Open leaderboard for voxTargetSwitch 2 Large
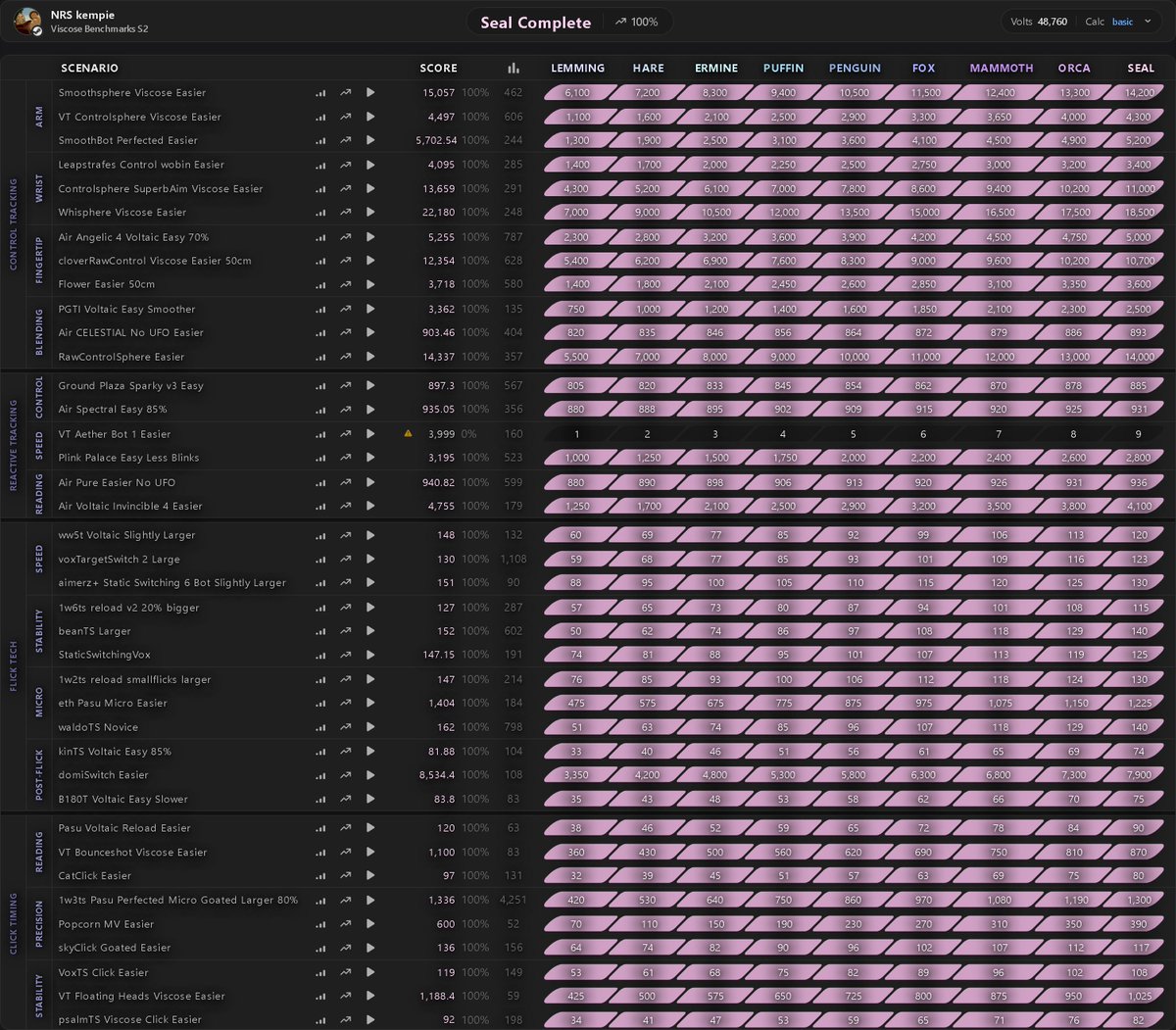Viewport: 1176px width, 1030px height. point(320,560)
